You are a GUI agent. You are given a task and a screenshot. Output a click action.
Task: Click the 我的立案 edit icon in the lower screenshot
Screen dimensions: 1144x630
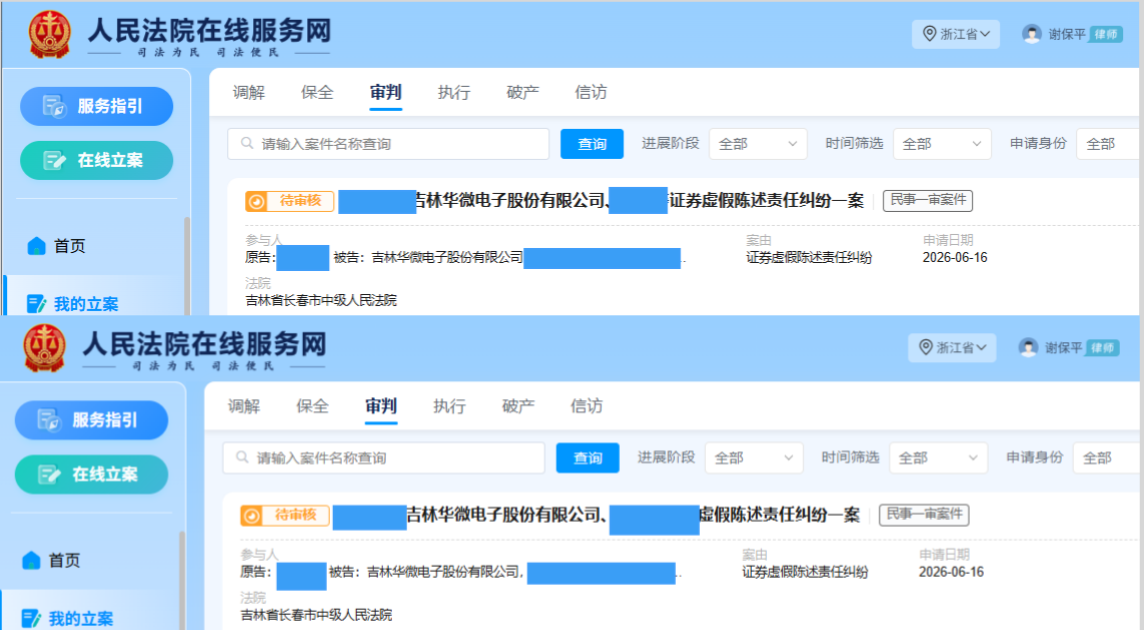[31, 618]
